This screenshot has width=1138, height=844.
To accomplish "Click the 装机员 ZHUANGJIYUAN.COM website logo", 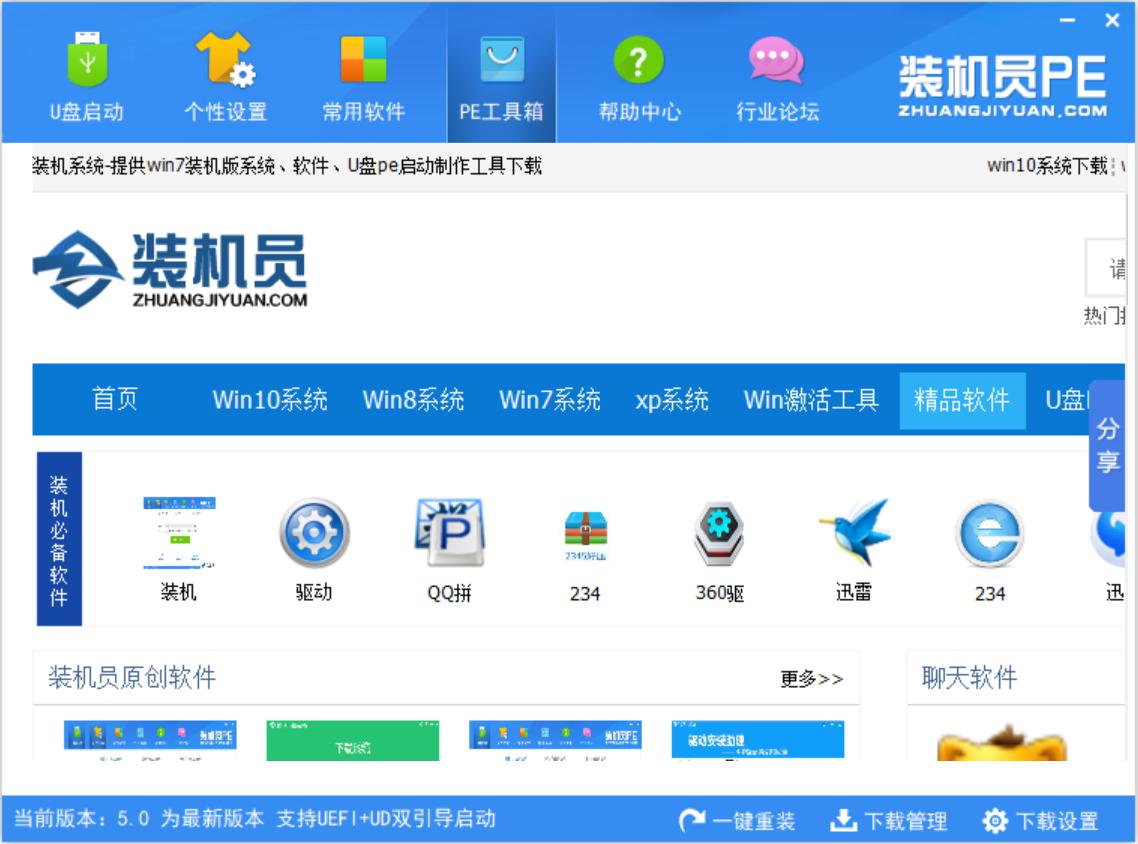I will click(x=170, y=270).
